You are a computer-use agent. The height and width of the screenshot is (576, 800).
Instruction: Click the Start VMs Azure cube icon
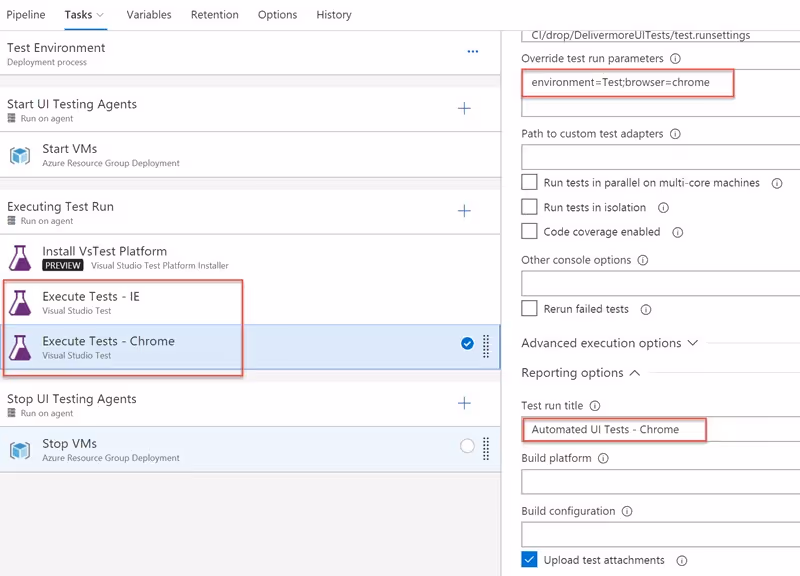point(20,155)
